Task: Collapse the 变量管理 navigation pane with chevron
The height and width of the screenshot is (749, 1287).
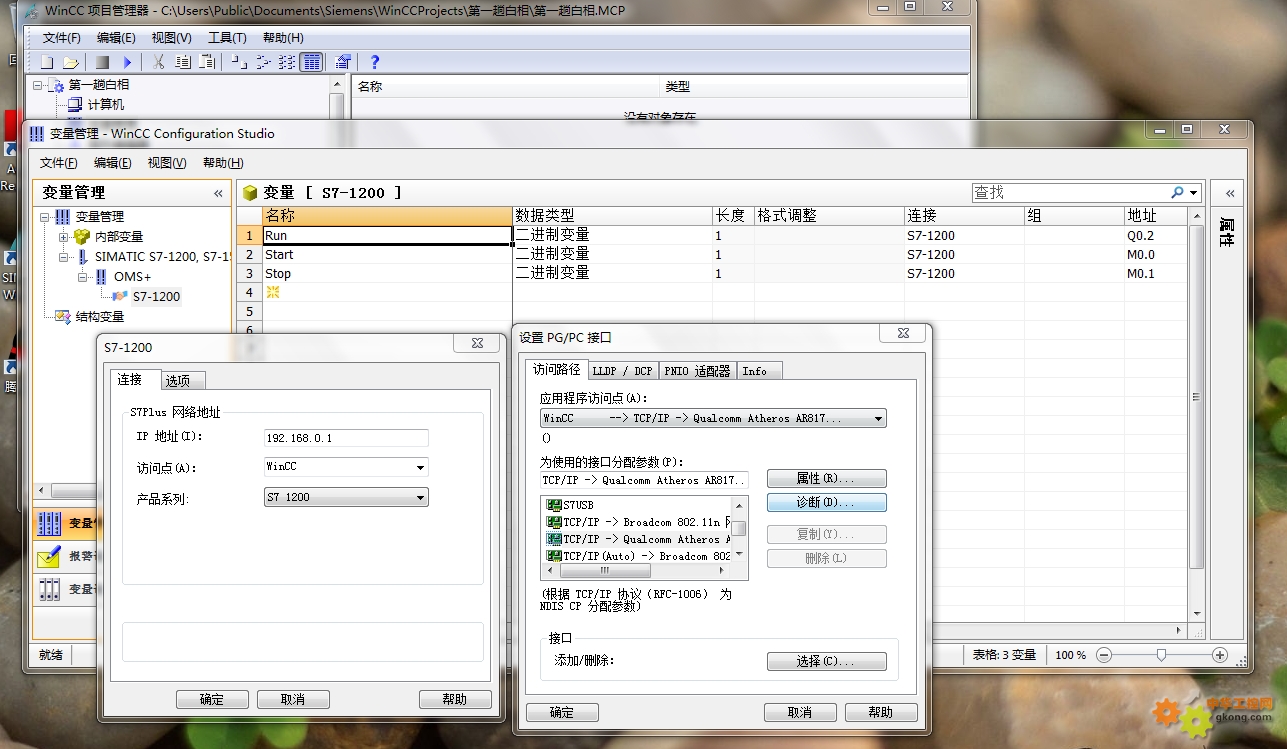Action: pos(218,193)
